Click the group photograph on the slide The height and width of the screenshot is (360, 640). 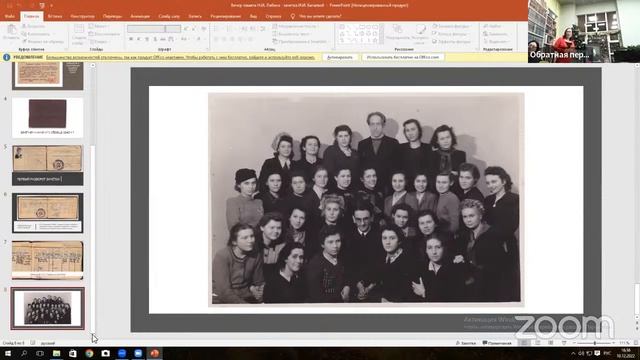pyautogui.click(x=366, y=199)
